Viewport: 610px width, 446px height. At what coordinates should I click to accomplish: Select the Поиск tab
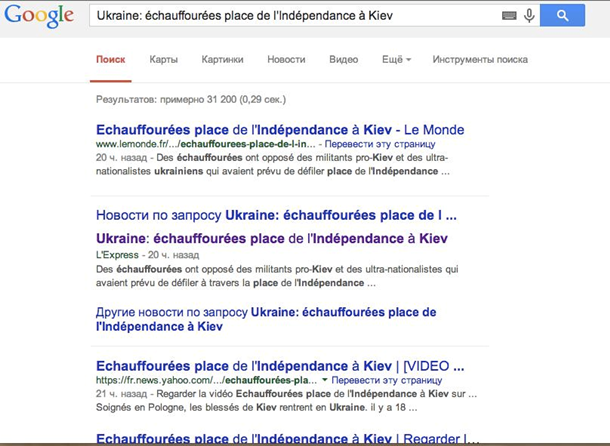(x=110, y=60)
